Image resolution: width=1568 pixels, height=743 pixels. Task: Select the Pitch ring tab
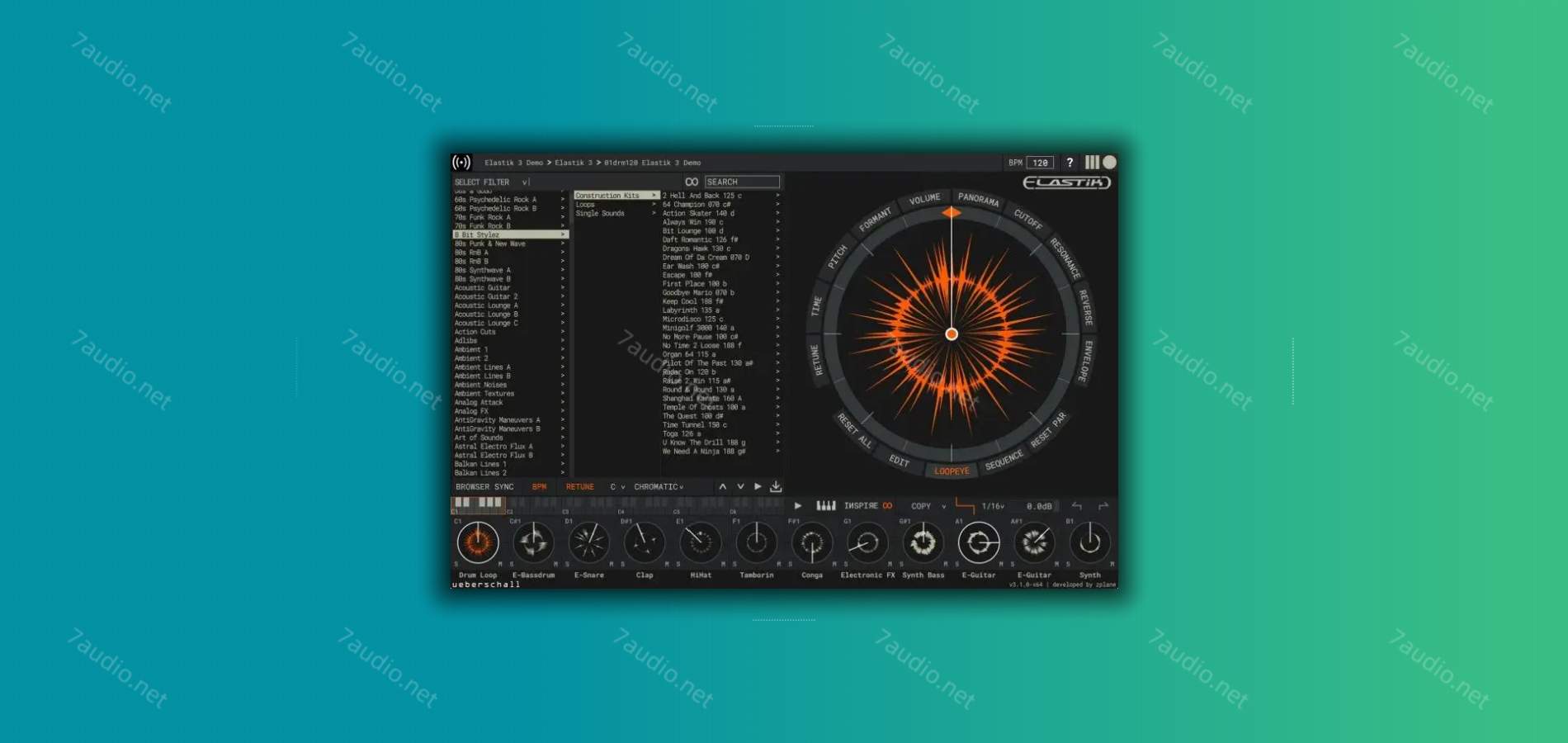point(838,257)
